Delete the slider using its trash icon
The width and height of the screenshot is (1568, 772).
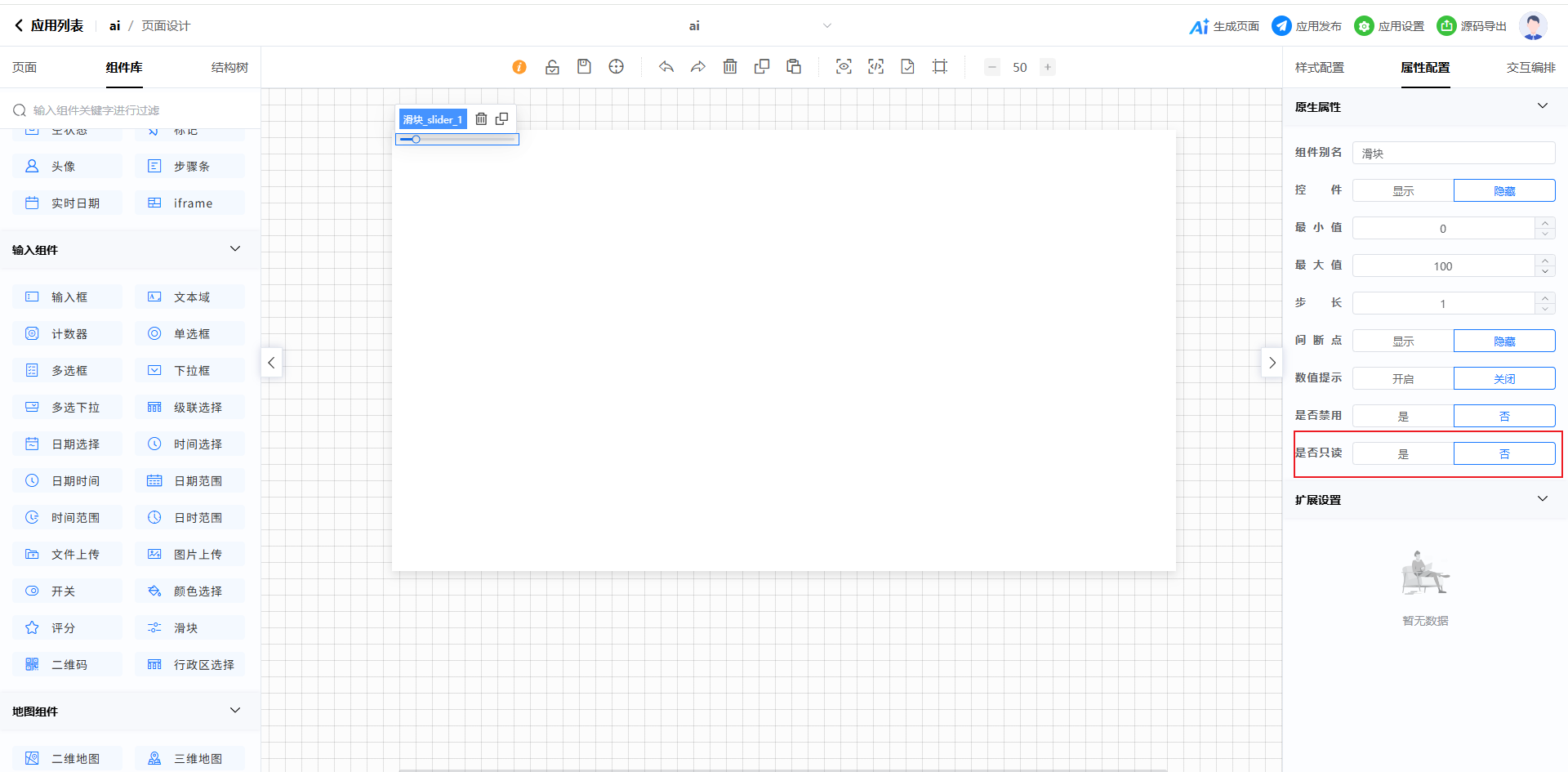481,119
